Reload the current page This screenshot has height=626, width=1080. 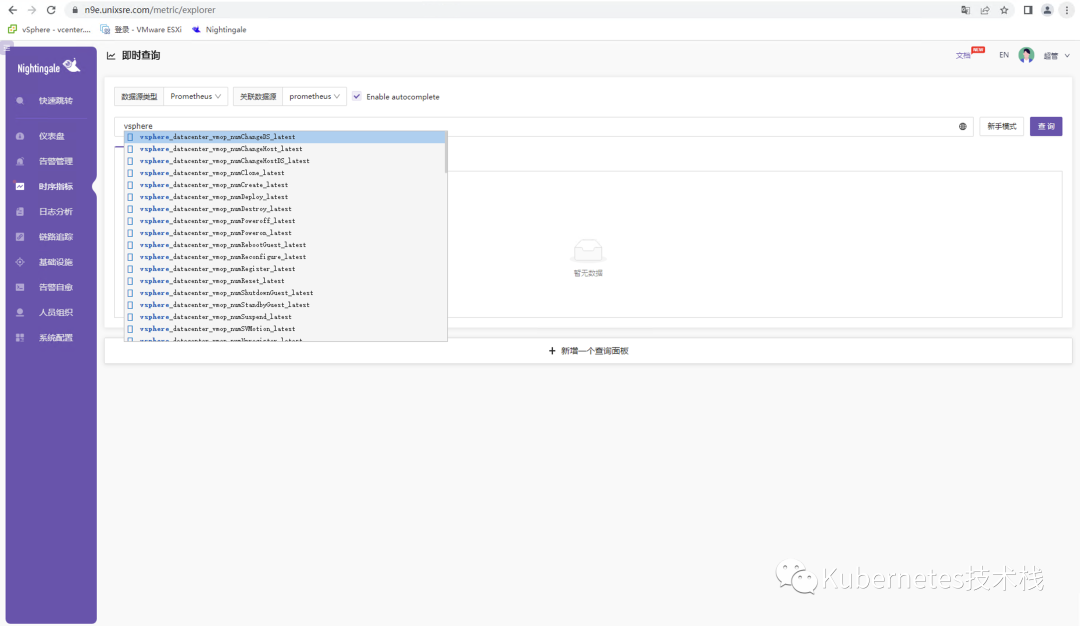[51, 10]
